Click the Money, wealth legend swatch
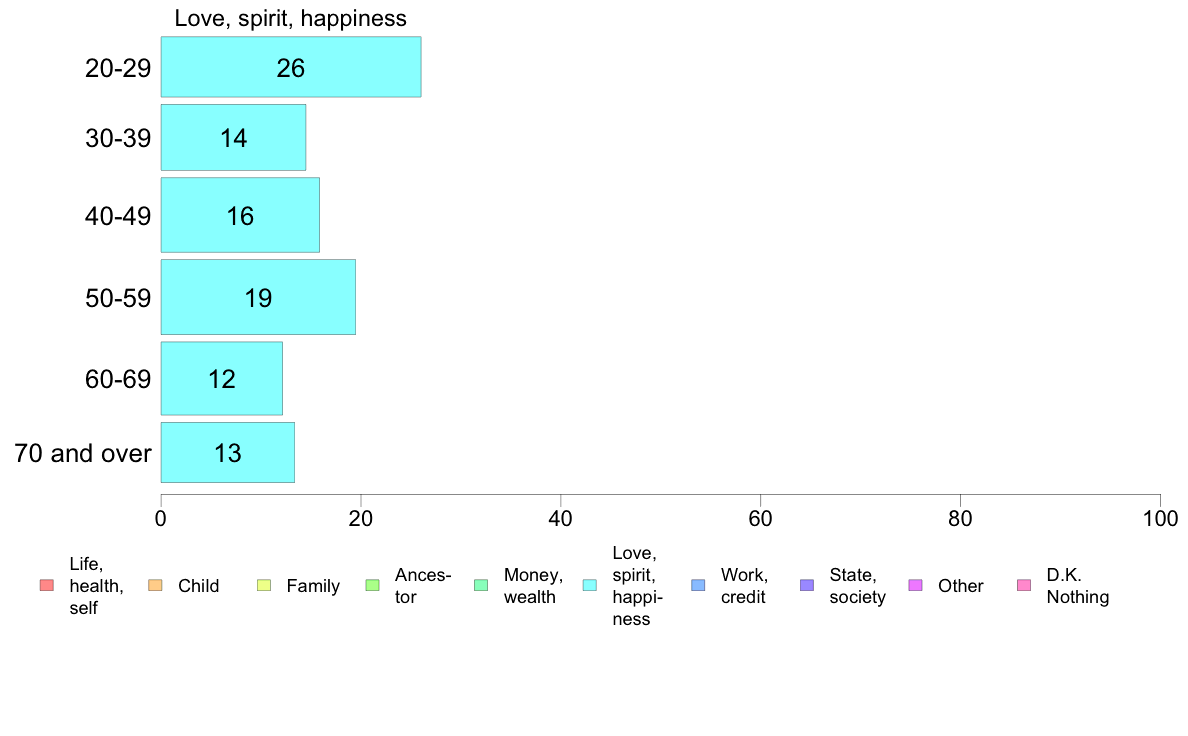Screen dimensions: 1188x736 [481, 585]
